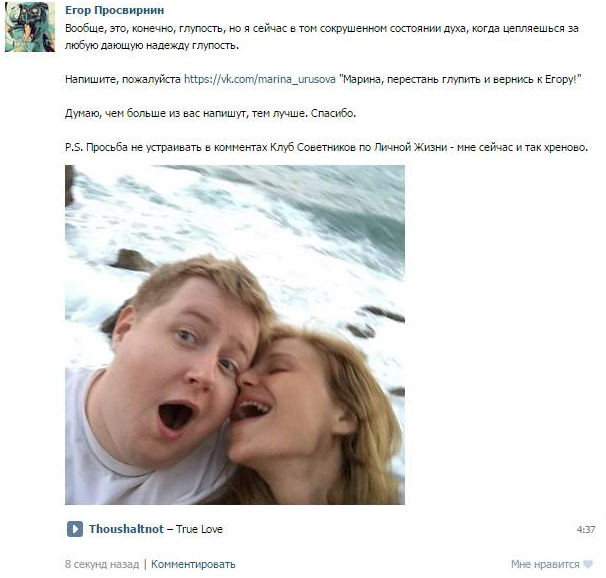
Task: Click the line 'Думаю, чем больше из вас'
Action: [x=210, y=113]
